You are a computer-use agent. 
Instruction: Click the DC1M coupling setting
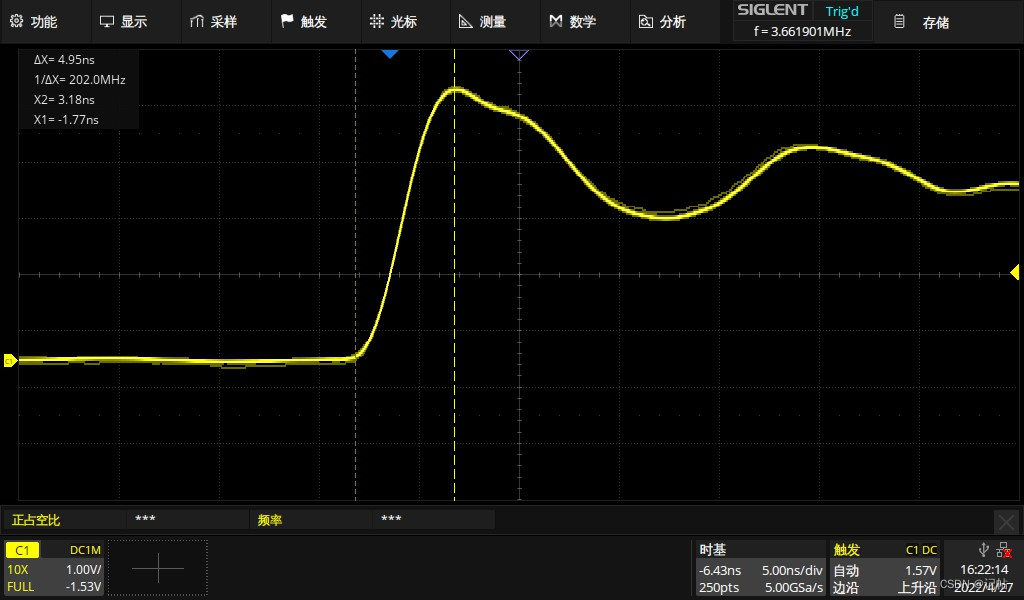coord(86,550)
